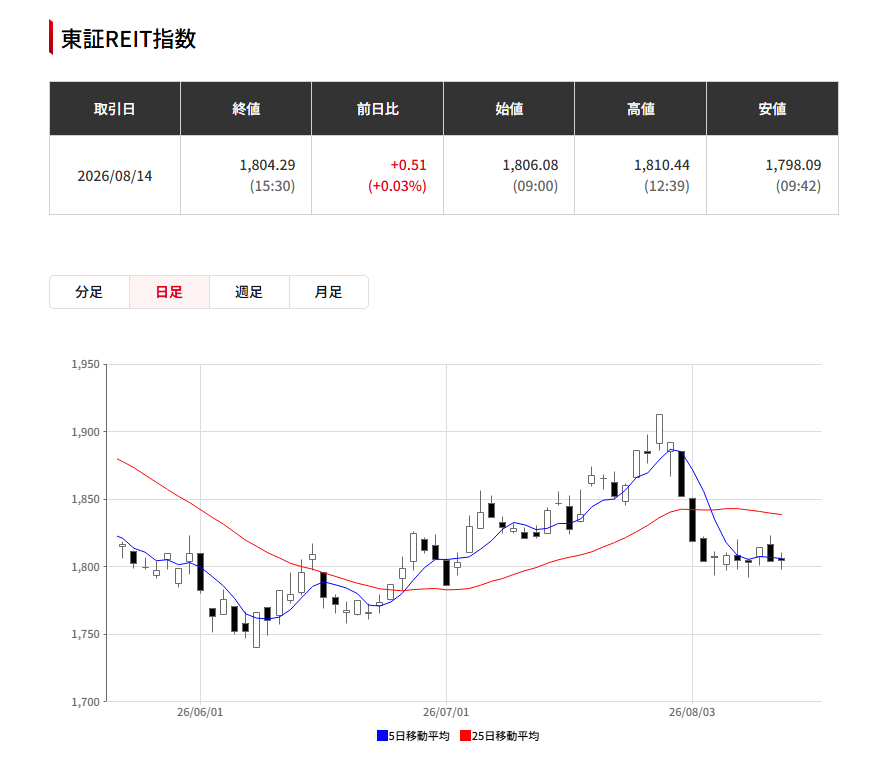Image resolution: width=880 pixels, height=767 pixels.
Task: Click the 安値 column header
Action: (772, 109)
